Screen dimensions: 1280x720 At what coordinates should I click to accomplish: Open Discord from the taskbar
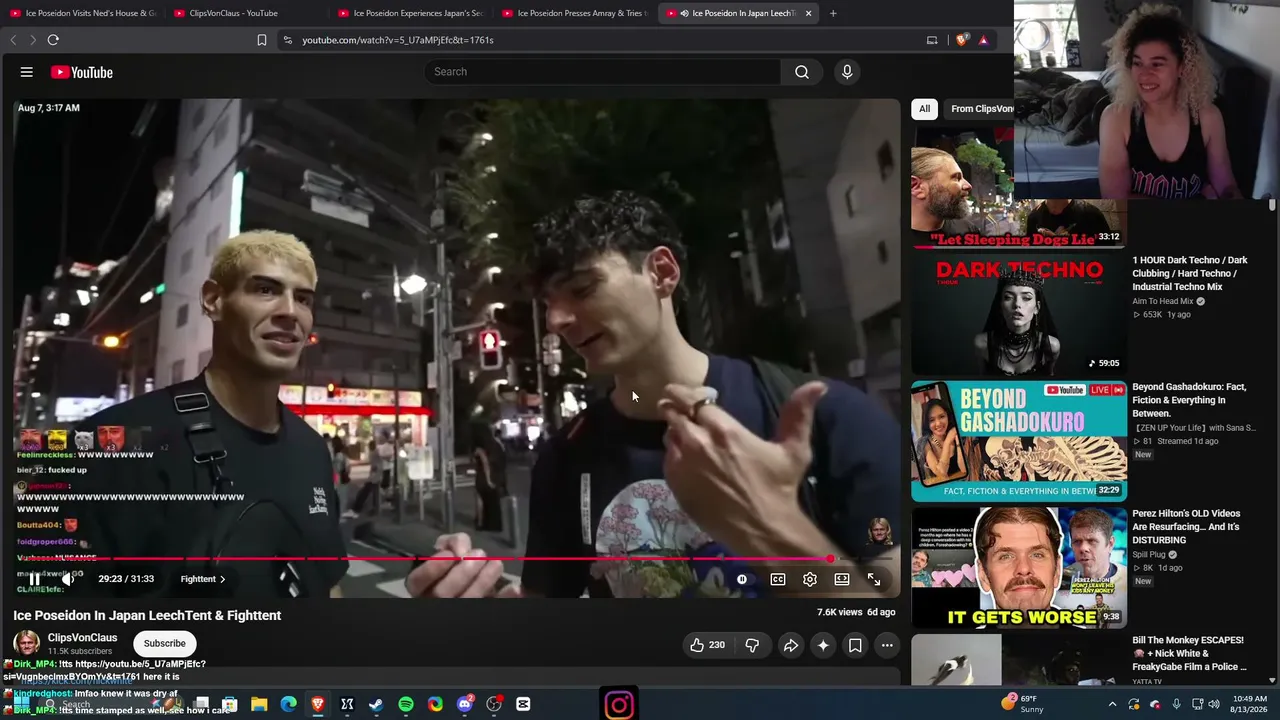464,704
